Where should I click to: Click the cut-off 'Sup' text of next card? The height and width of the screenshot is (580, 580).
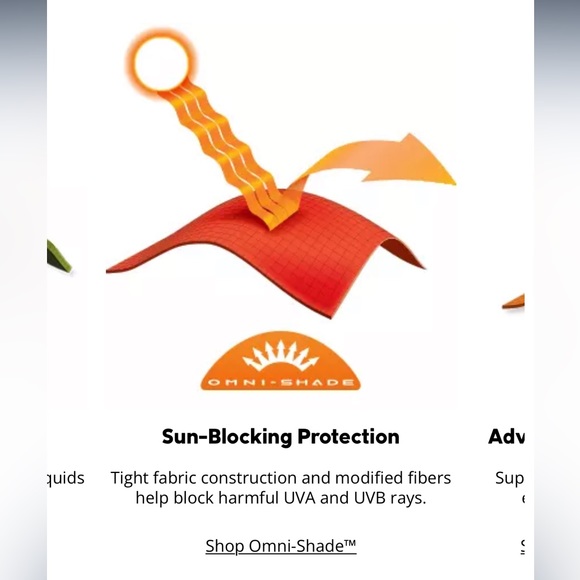[x=510, y=478]
